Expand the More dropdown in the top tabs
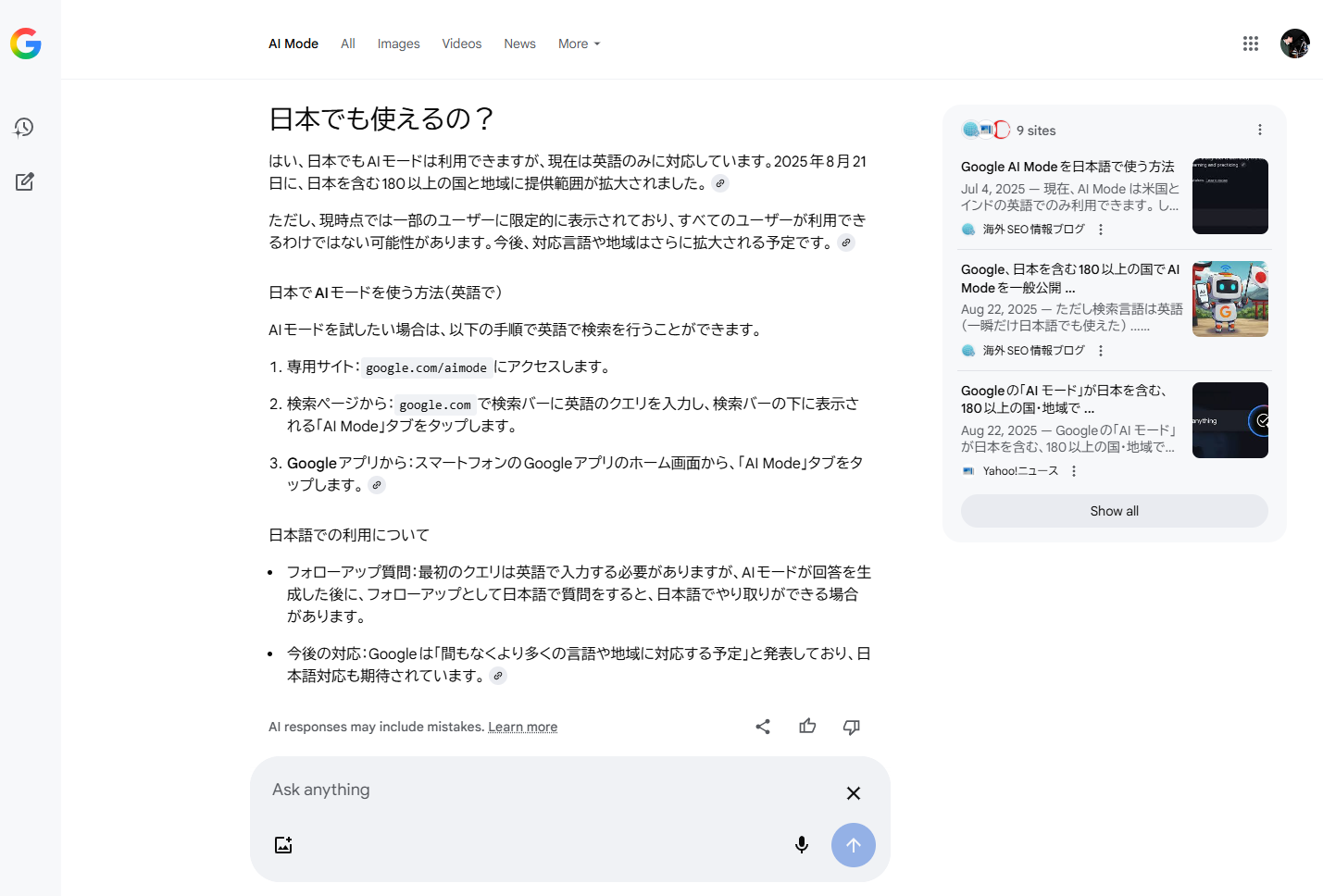Screen dimensions: 1323x896 coord(580,44)
